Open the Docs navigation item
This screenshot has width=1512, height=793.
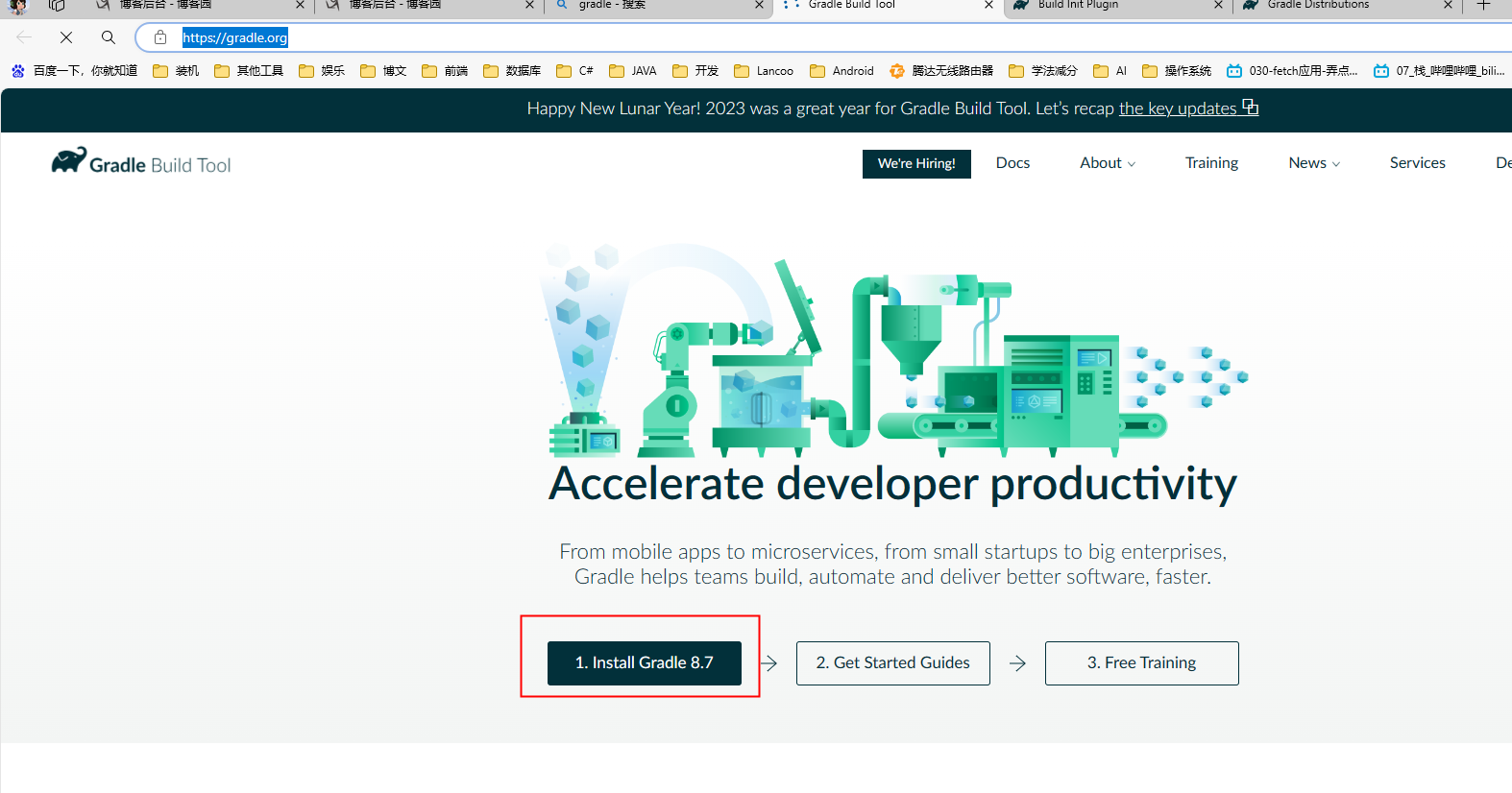[x=1012, y=163]
